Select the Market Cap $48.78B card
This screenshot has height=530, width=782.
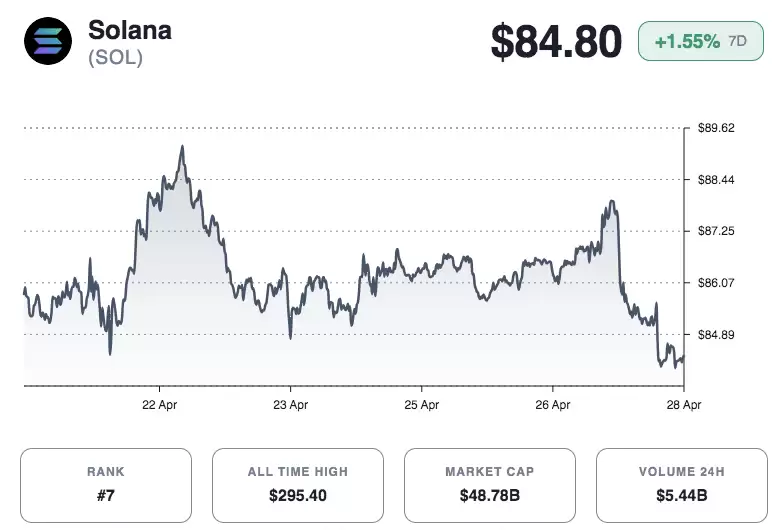tap(490, 485)
